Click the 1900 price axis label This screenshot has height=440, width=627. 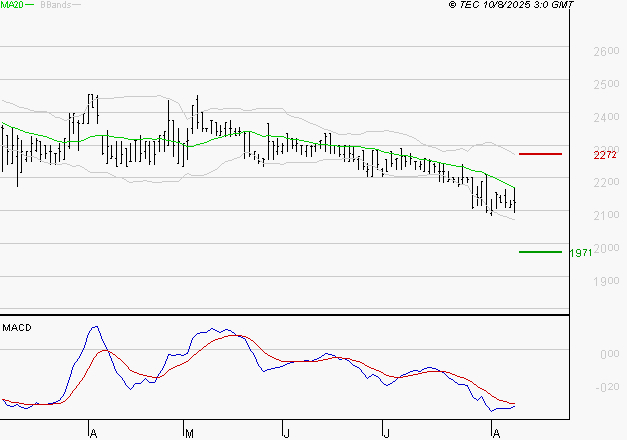pos(606,281)
